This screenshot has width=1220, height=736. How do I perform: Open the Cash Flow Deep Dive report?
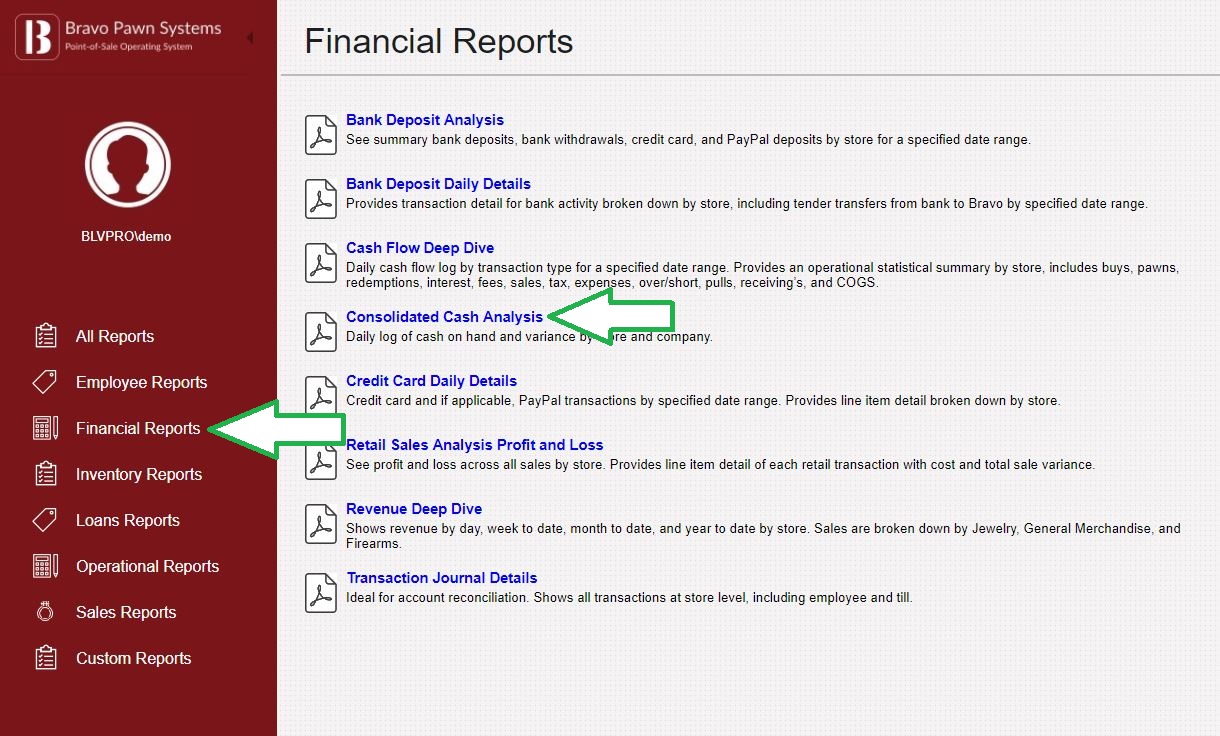tap(420, 248)
